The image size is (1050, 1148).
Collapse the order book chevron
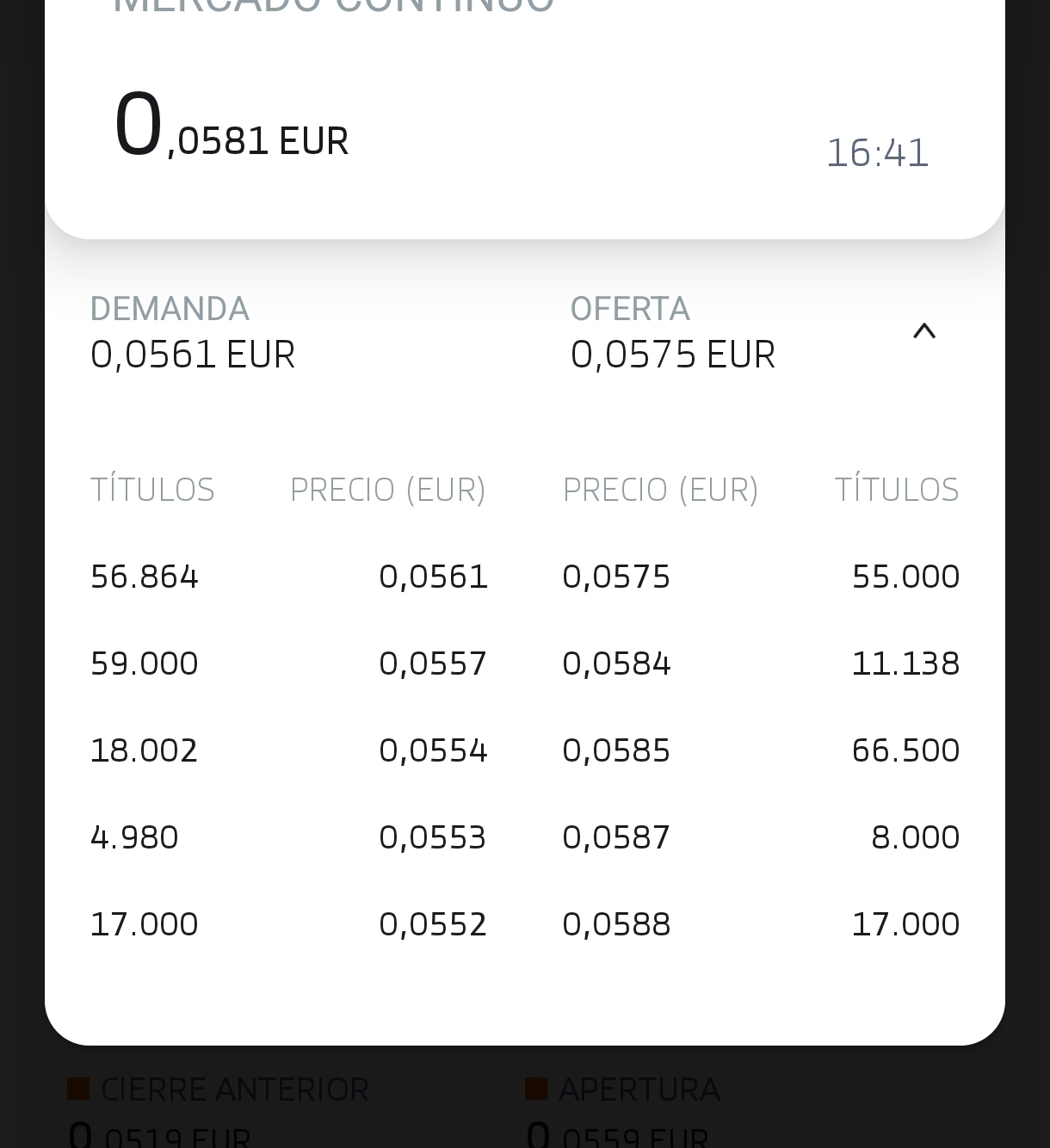point(923,331)
